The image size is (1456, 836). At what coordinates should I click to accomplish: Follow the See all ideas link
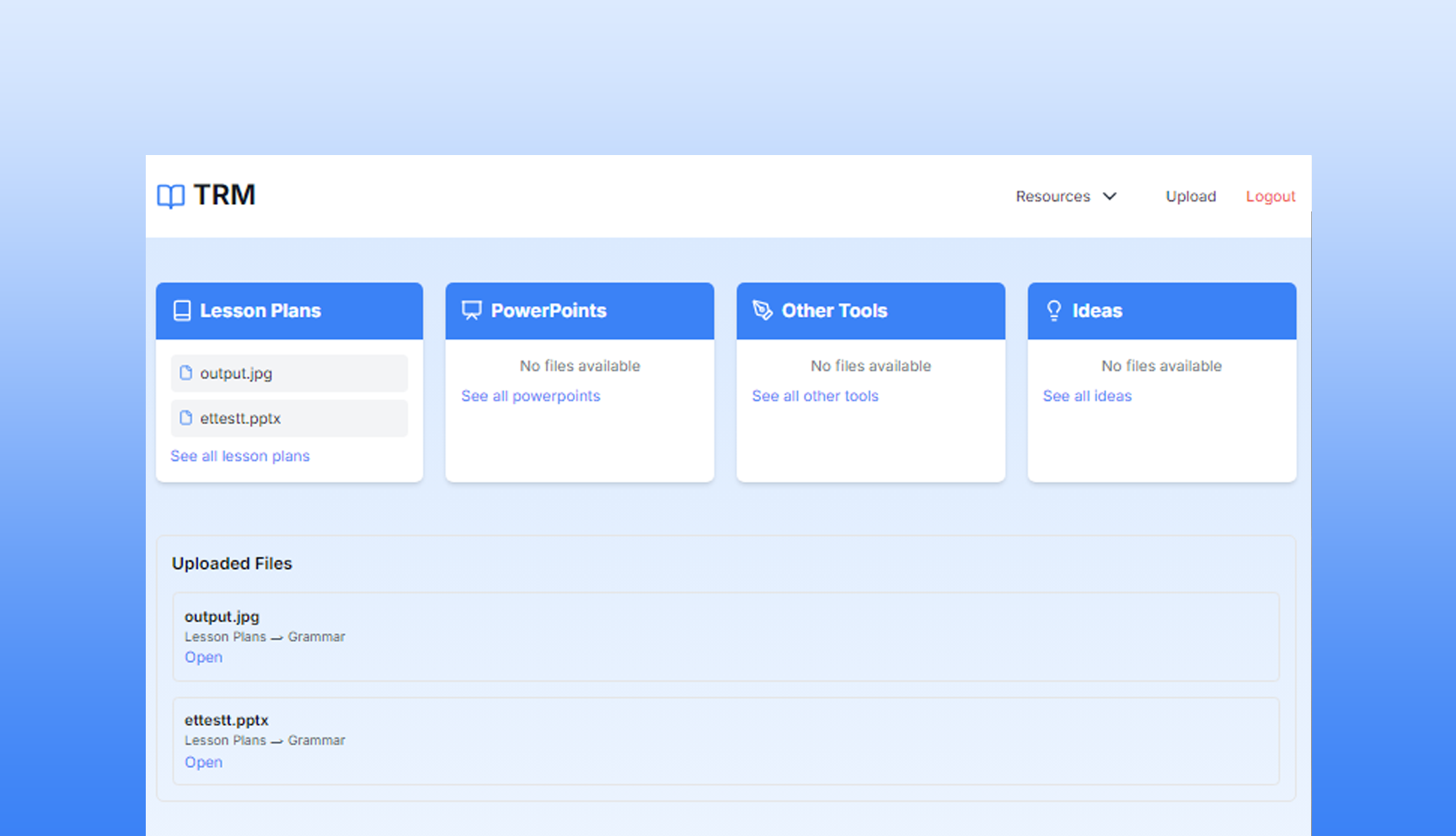point(1087,396)
